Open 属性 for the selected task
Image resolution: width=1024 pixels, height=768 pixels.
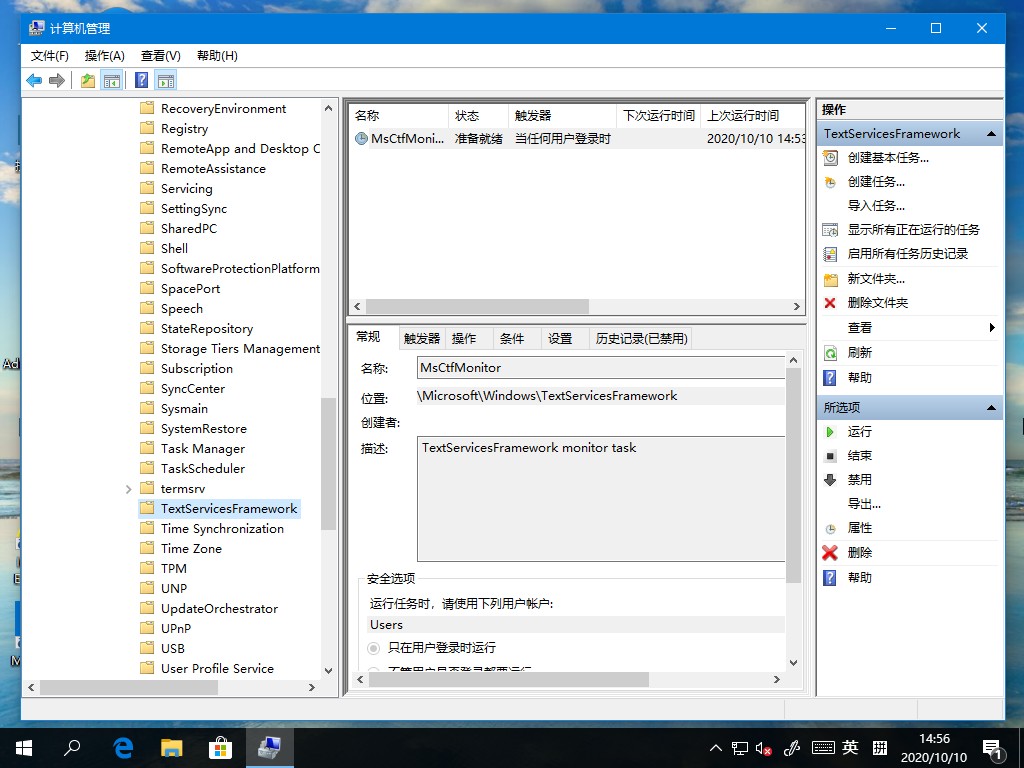coord(858,527)
